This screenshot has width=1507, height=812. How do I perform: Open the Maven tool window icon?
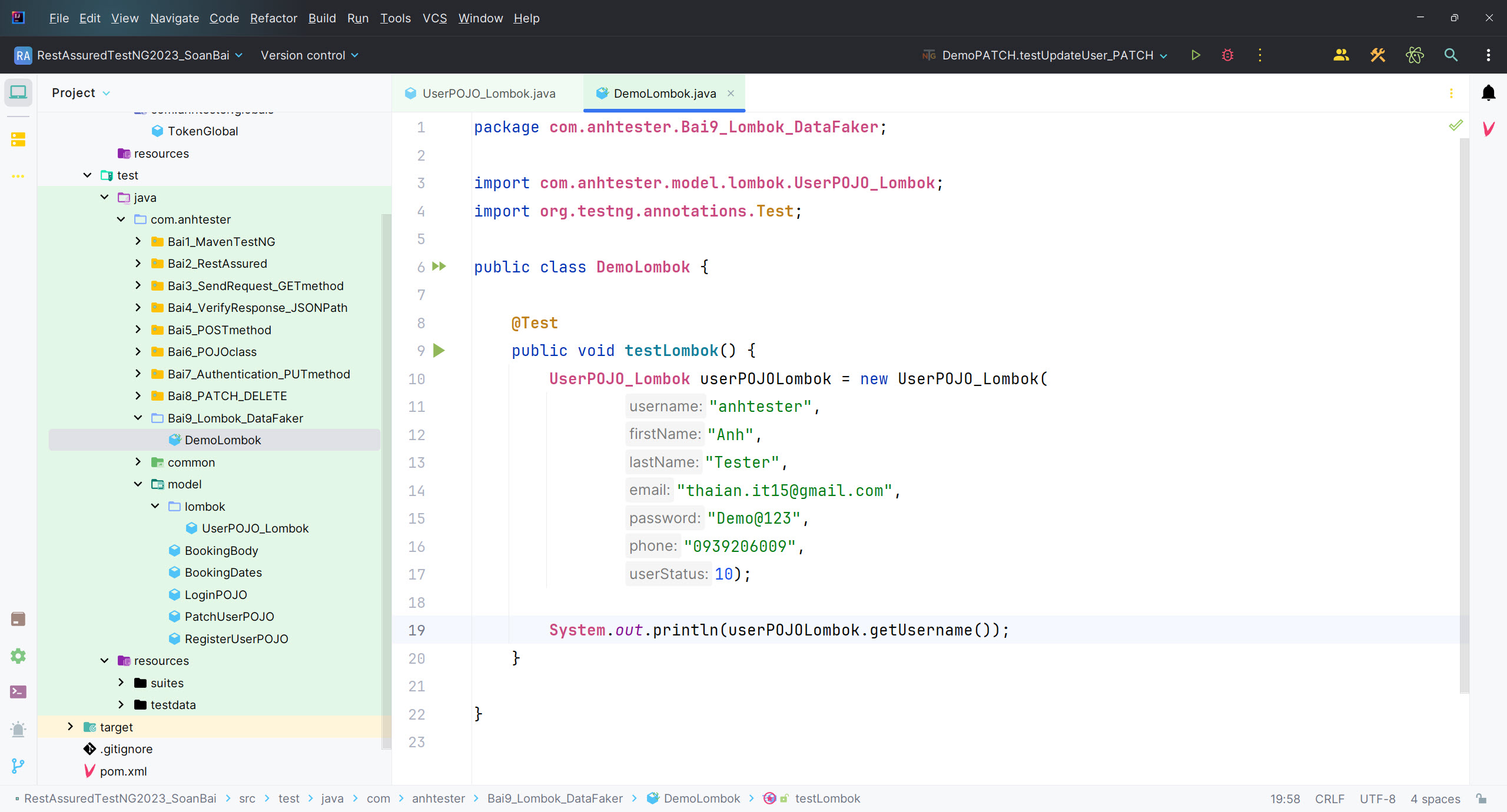pyautogui.click(x=1488, y=128)
